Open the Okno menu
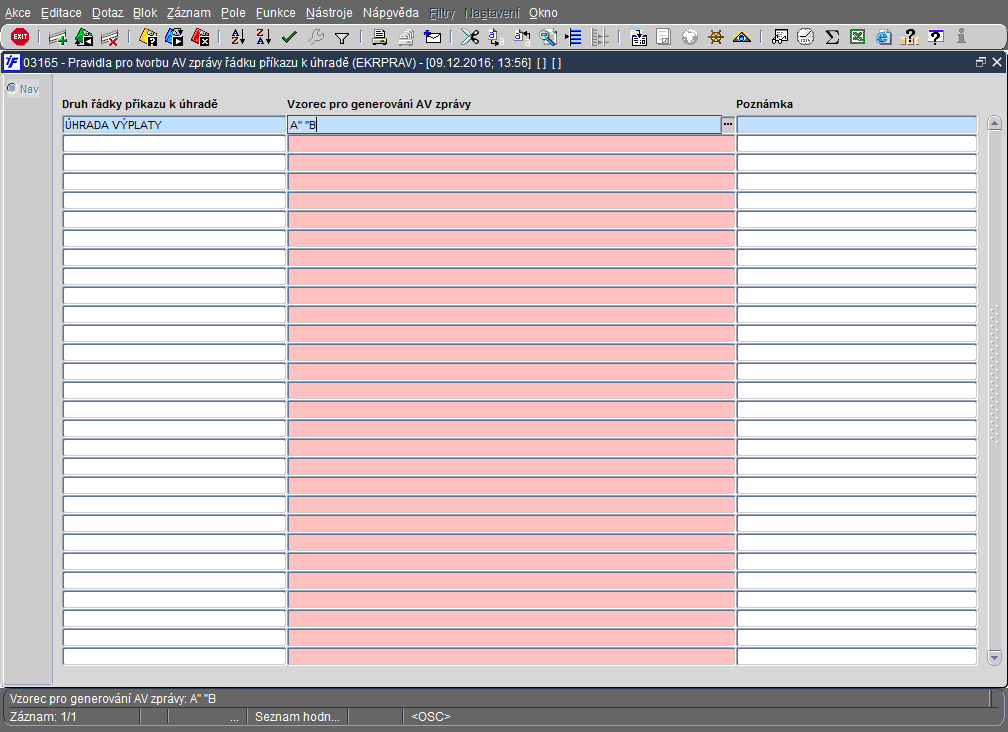The width and height of the screenshot is (1008, 732). click(543, 13)
